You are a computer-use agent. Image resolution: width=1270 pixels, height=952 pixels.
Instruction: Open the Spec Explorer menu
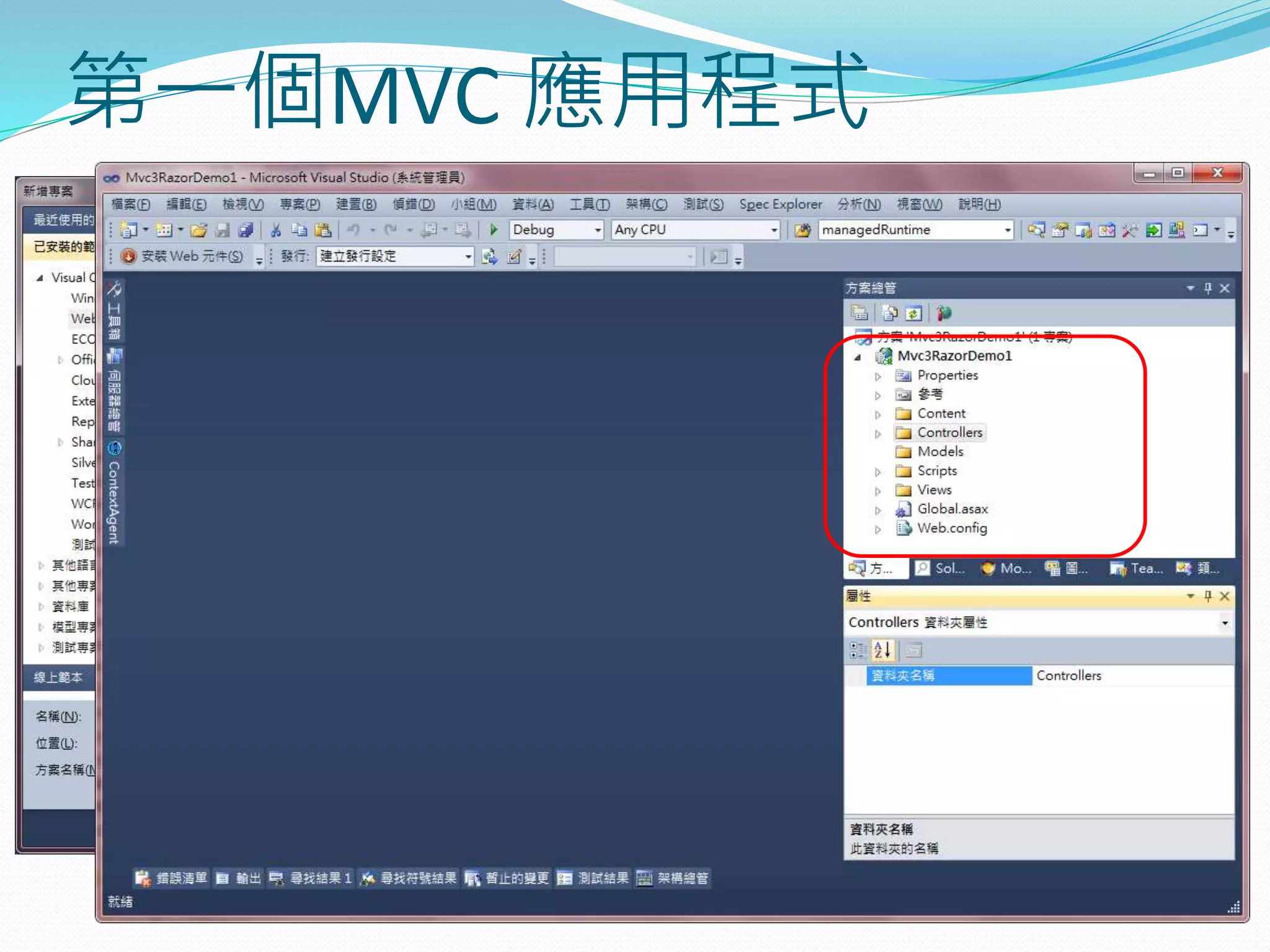coord(780,205)
